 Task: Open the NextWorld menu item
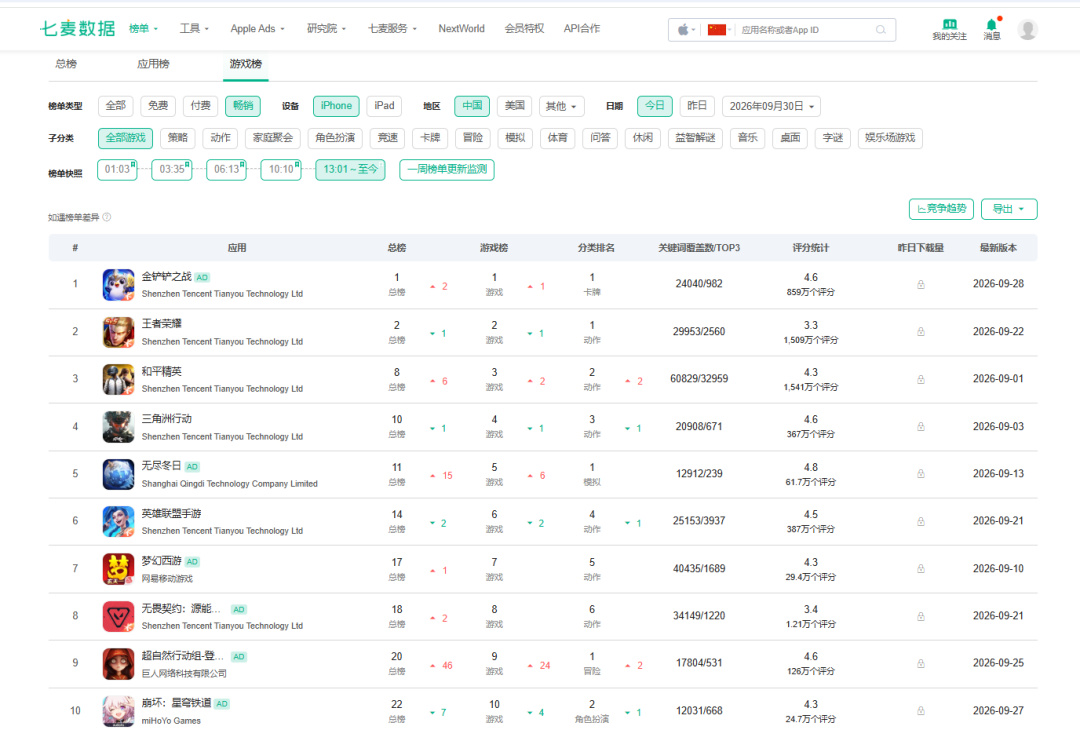[461, 28]
